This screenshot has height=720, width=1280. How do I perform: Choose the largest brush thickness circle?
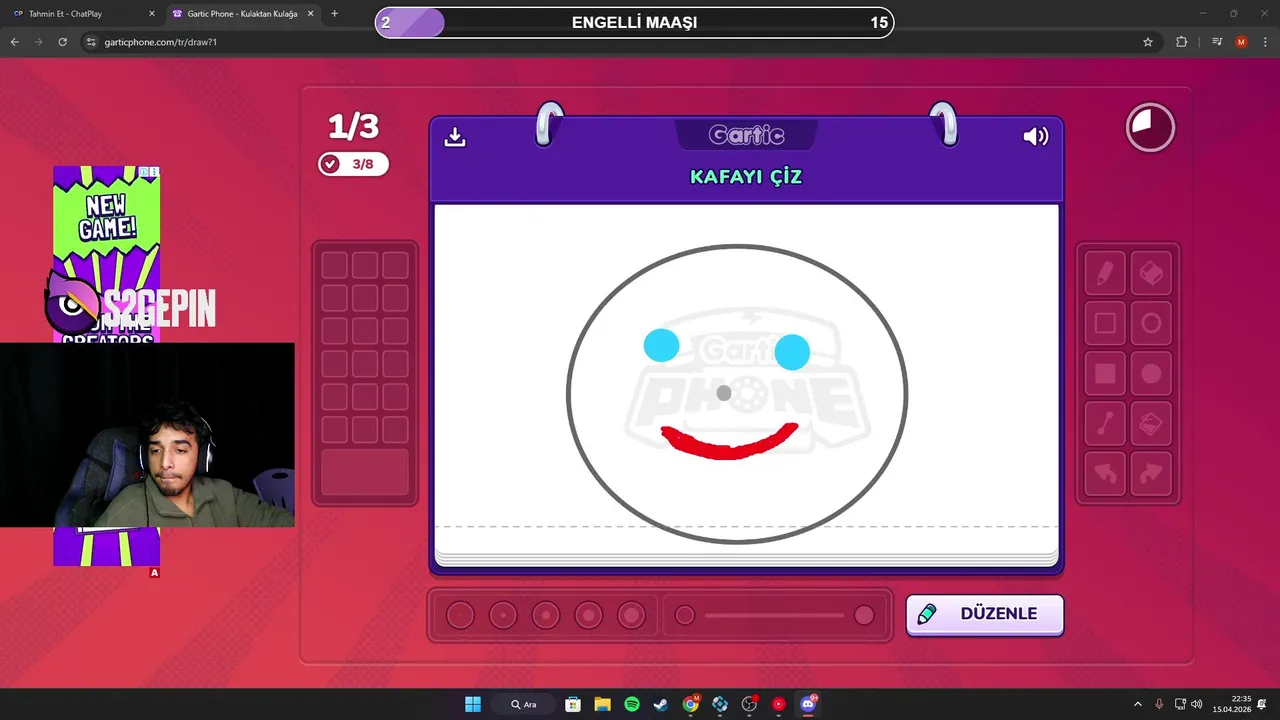pyautogui.click(x=631, y=615)
